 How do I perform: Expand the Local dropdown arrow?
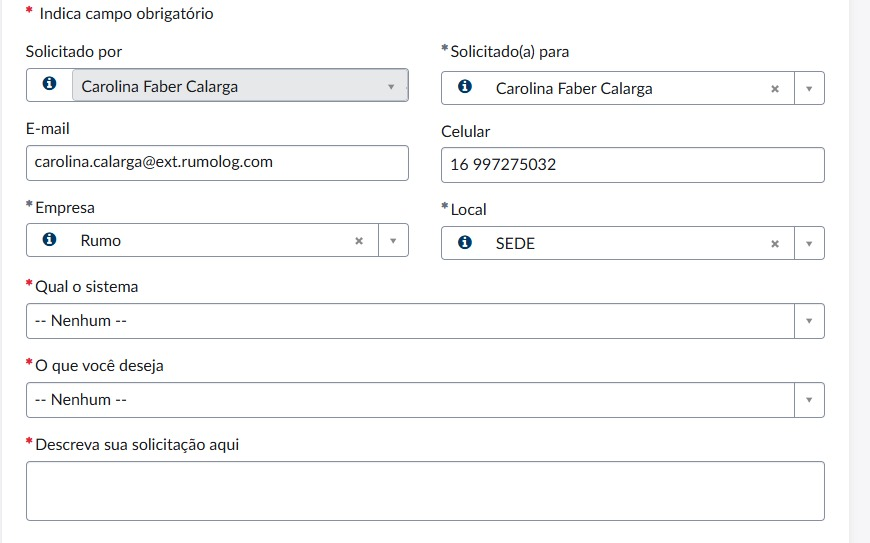pyautogui.click(x=809, y=243)
